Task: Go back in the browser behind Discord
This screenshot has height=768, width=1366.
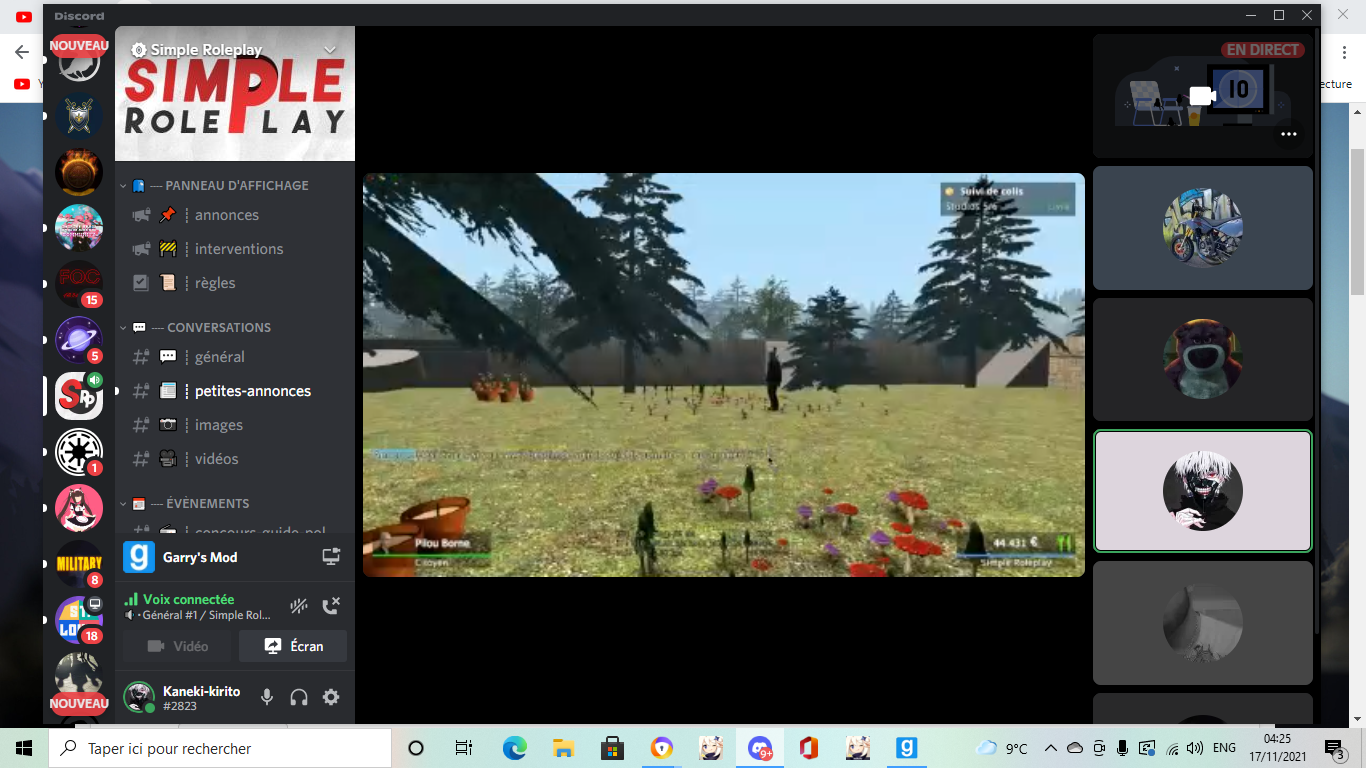Action: coord(22,52)
